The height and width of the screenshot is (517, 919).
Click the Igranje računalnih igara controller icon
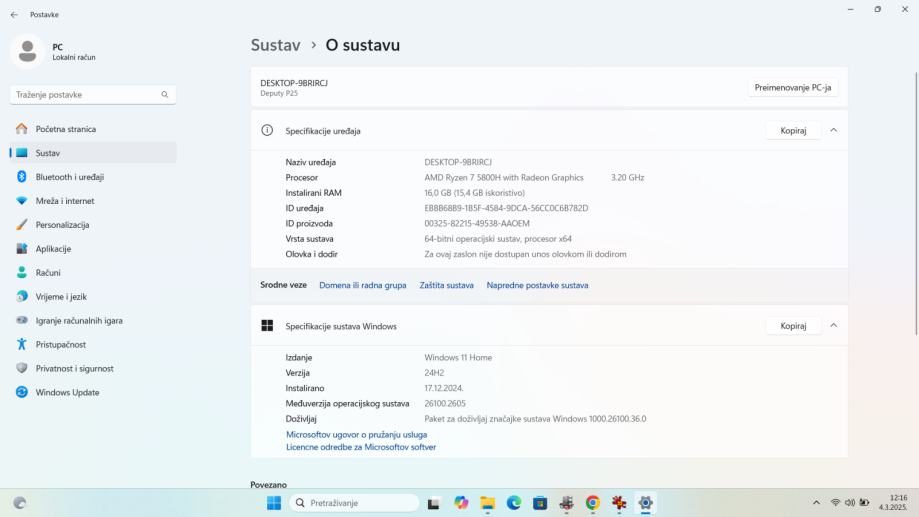coord(22,321)
